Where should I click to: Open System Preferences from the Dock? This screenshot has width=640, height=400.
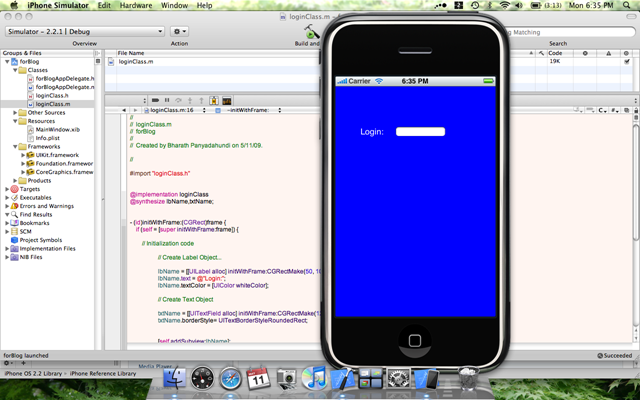point(398,378)
